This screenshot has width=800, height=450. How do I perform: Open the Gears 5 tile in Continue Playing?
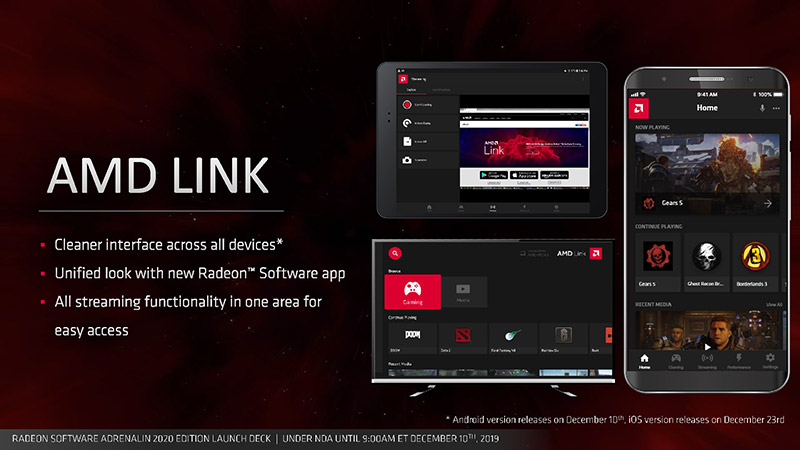tap(657, 262)
